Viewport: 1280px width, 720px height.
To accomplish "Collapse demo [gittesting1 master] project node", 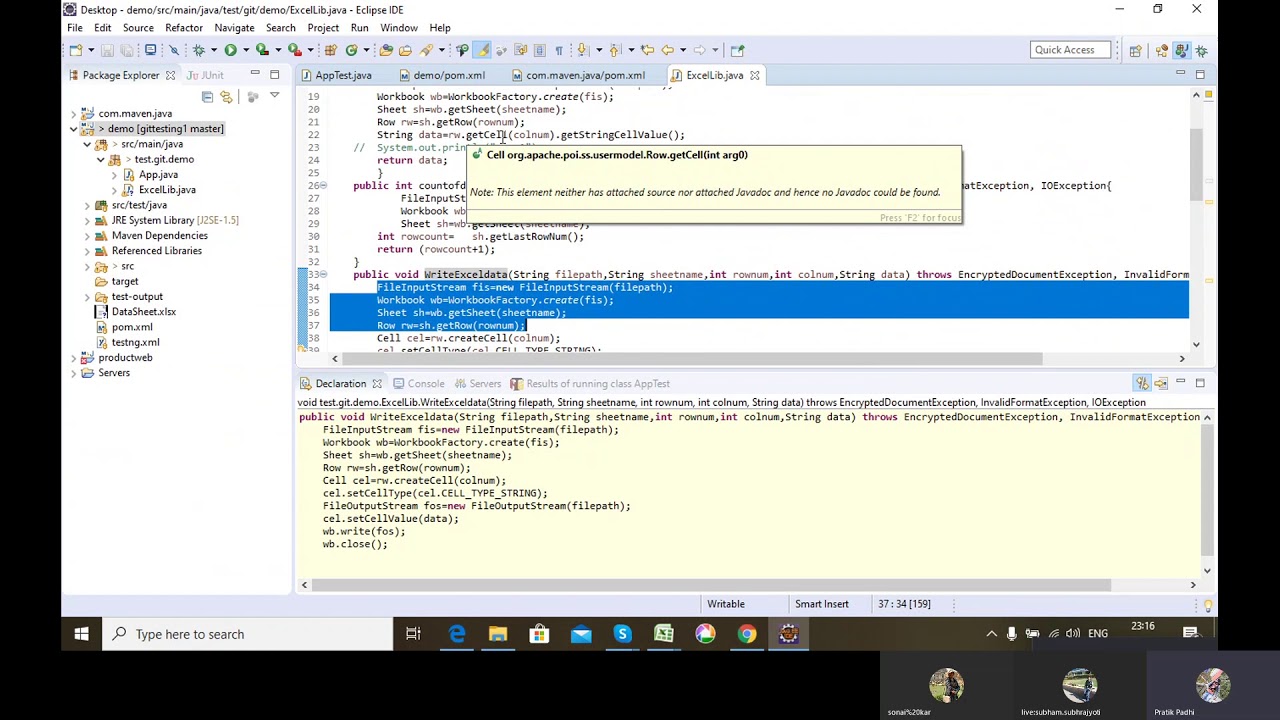I will (x=74, y=129).
